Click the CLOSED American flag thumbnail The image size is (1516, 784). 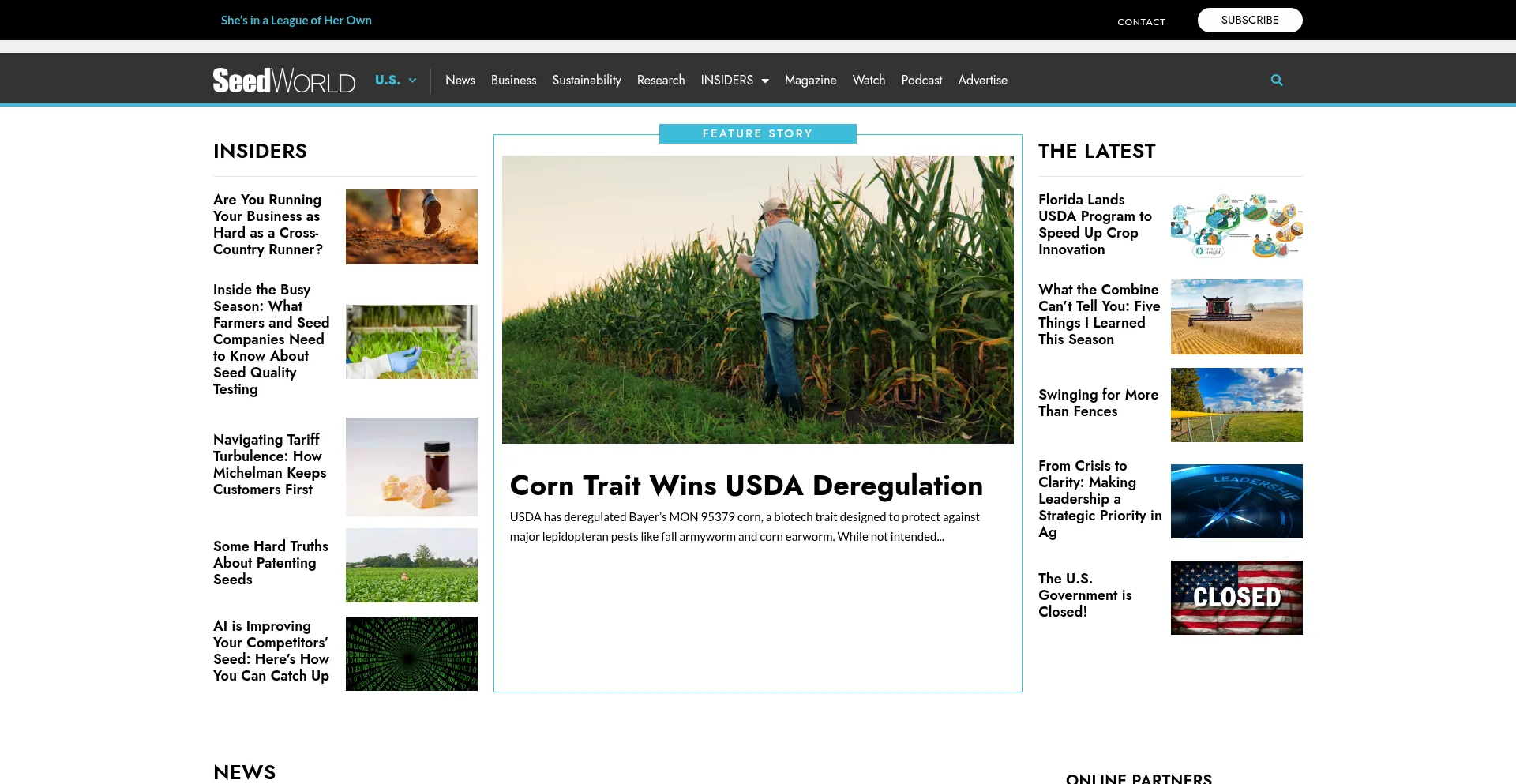coord(1236,598)
